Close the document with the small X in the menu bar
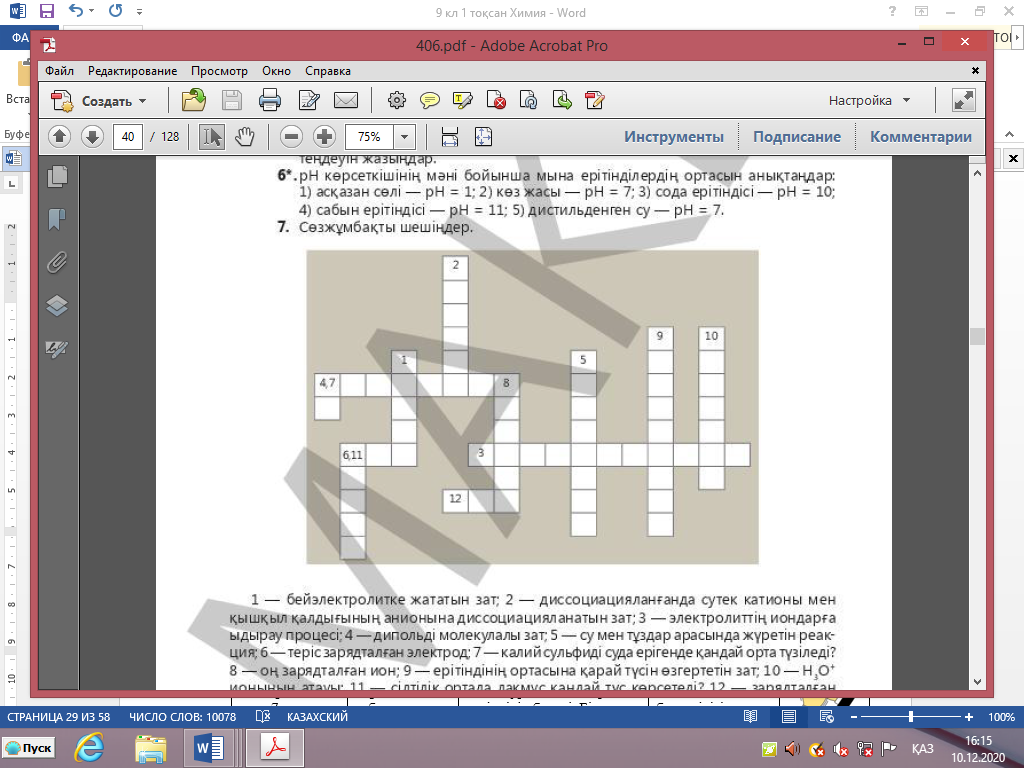Viewport: 1024px width, 768px height. (975, 71)
